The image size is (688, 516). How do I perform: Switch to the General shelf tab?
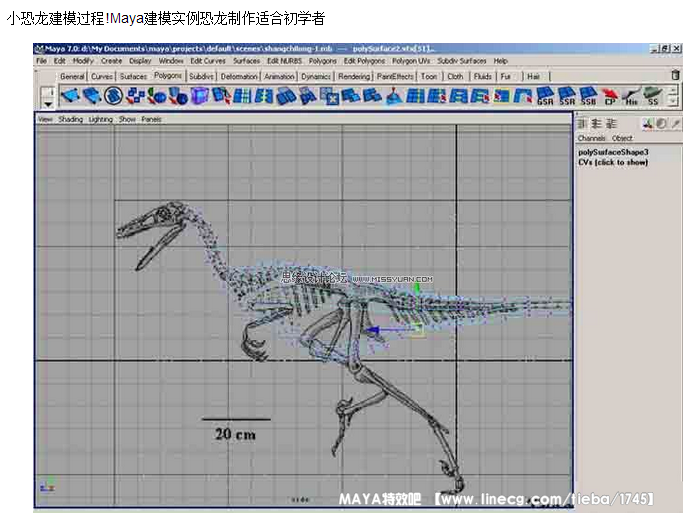(x=72, y=76)
